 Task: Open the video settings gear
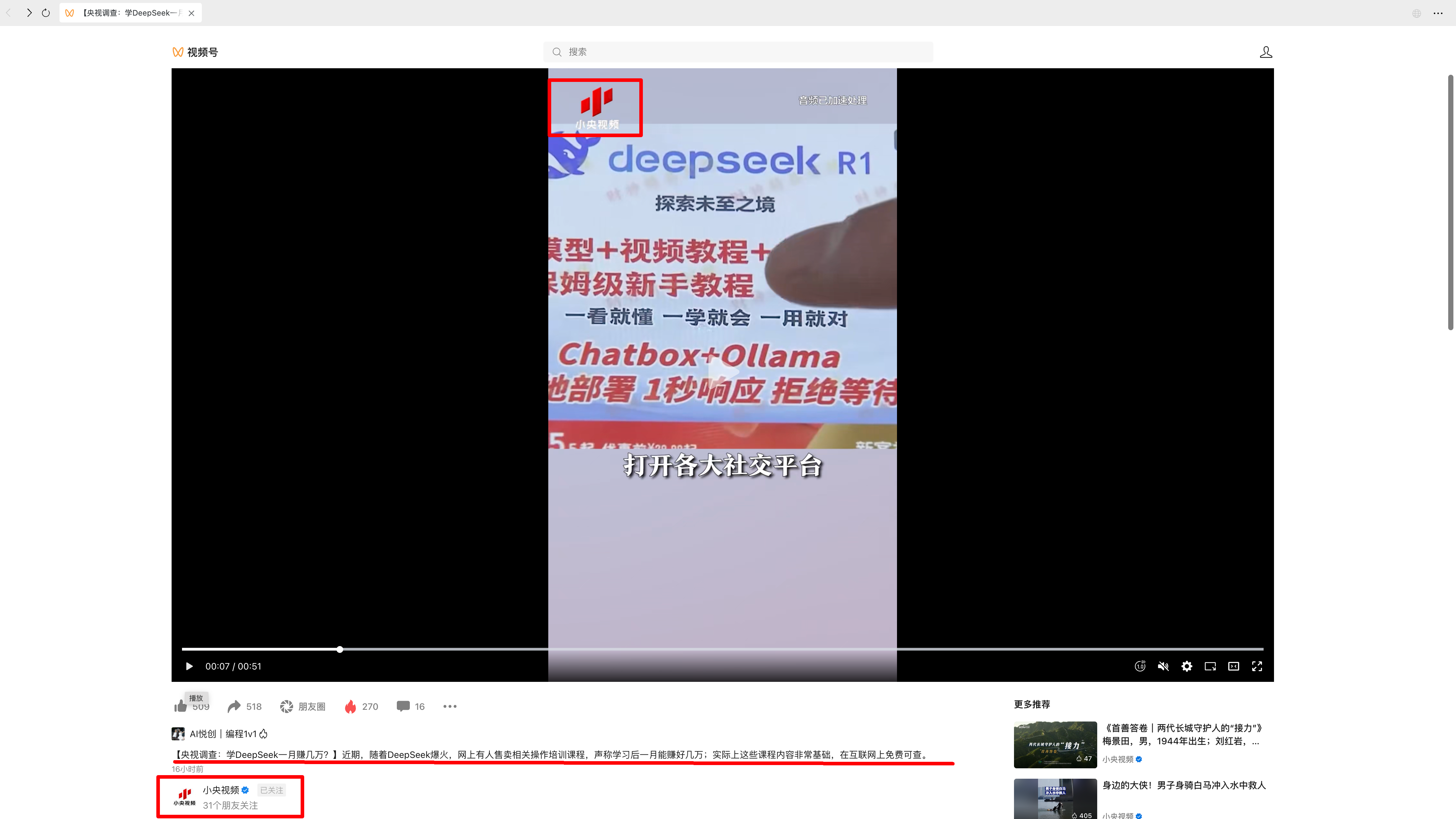1187,666
